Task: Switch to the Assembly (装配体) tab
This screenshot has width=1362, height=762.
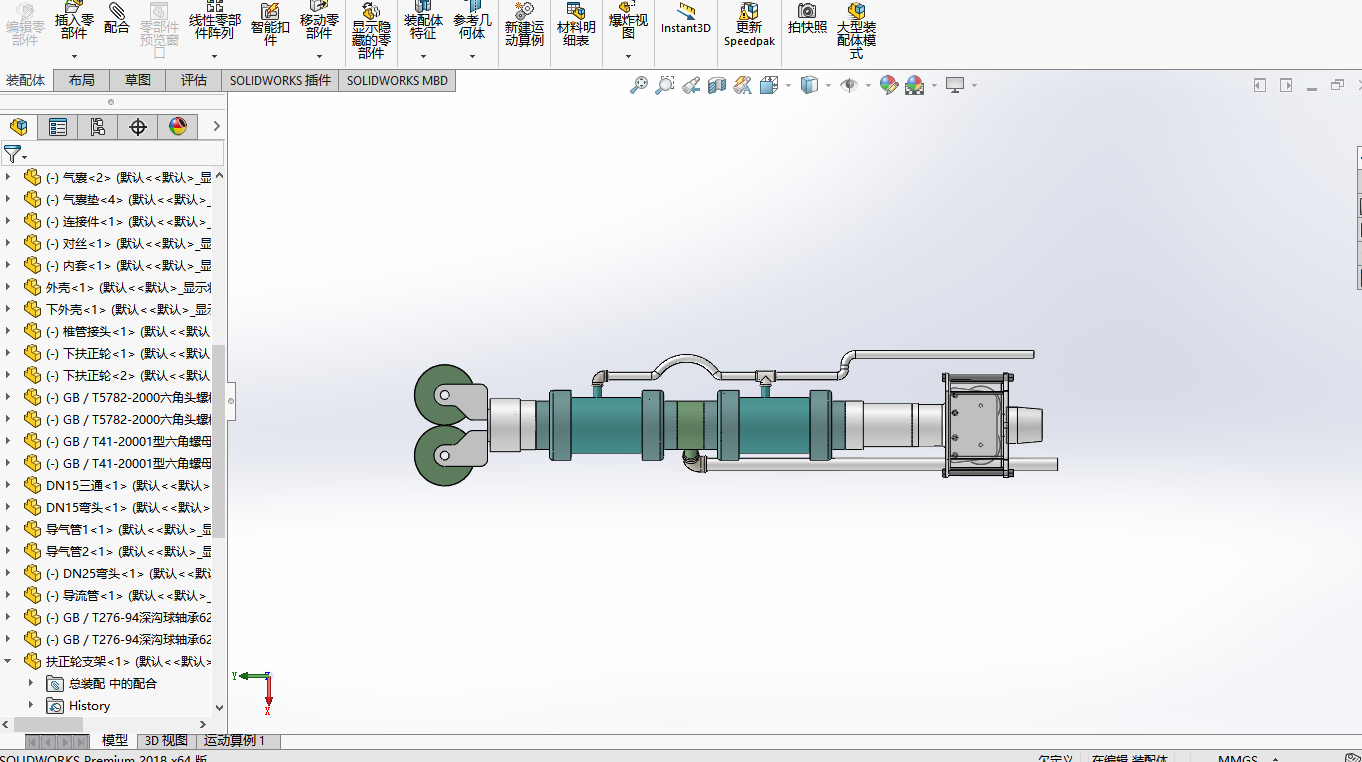Action: [26, 81]
